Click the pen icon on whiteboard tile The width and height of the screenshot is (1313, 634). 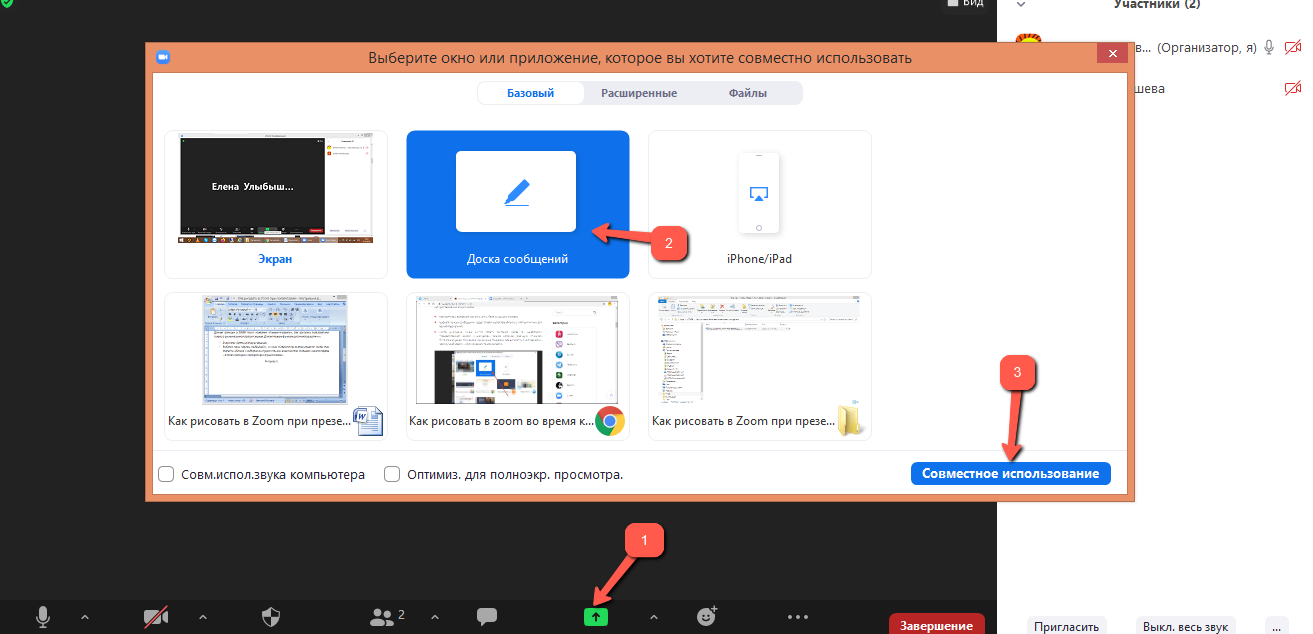coord(516,191)
